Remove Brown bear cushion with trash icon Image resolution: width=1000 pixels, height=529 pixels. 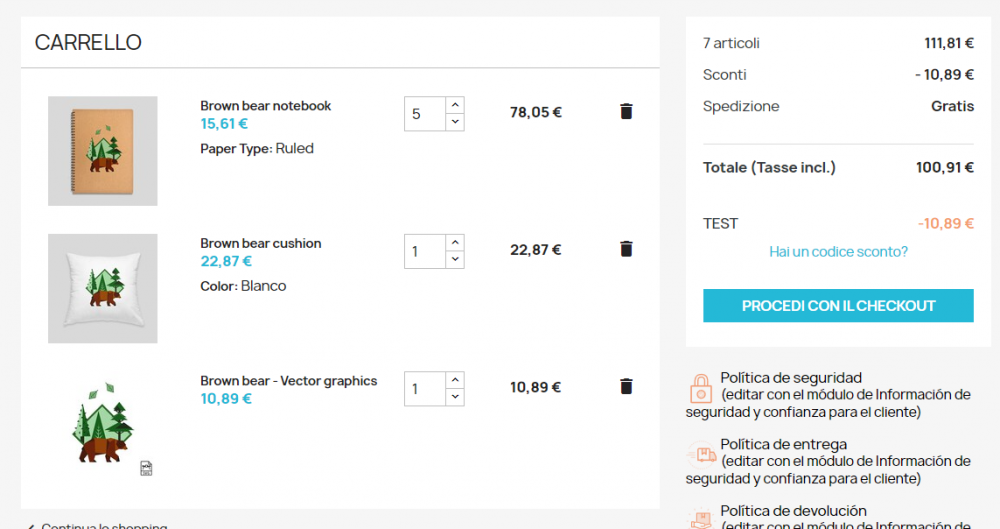[x=626, y=249]
